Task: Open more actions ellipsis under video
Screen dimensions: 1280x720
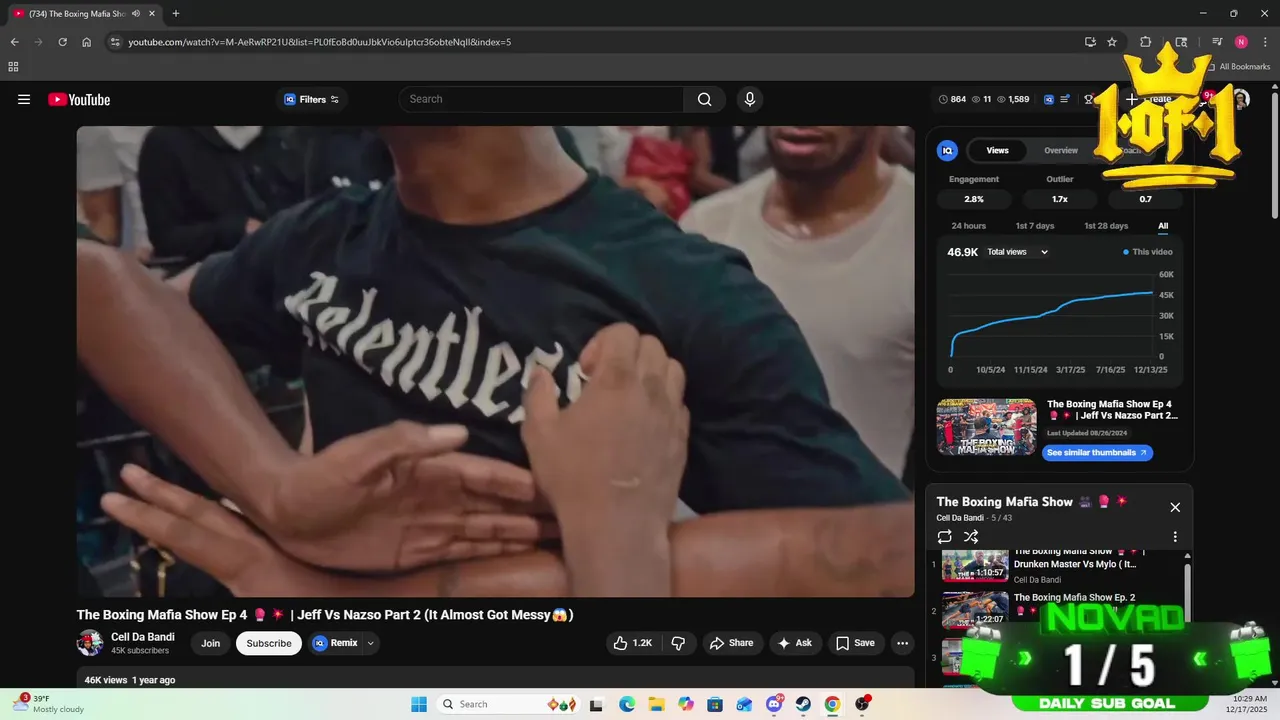Action: point(902,643)
